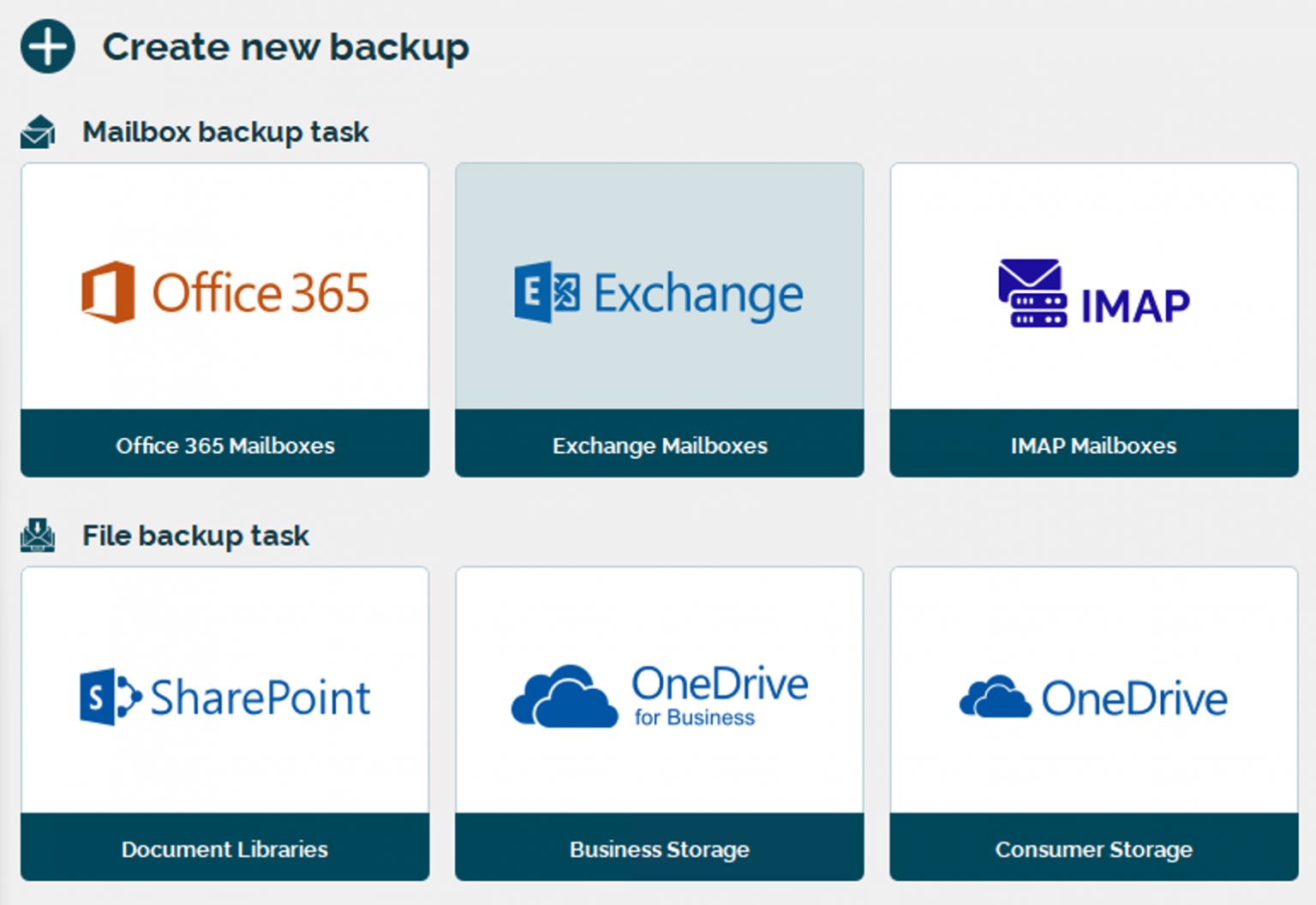The height and width of the screenshot is (905, 1316).
Task: Click the OneDrive consumer cloud icon
Action: (994, 696)
